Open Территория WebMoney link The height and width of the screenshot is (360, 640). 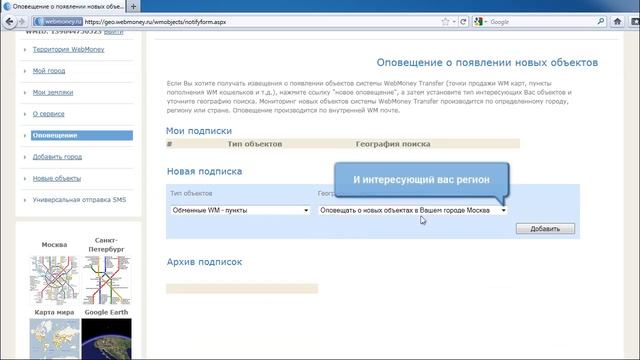(x=68, y=49)
